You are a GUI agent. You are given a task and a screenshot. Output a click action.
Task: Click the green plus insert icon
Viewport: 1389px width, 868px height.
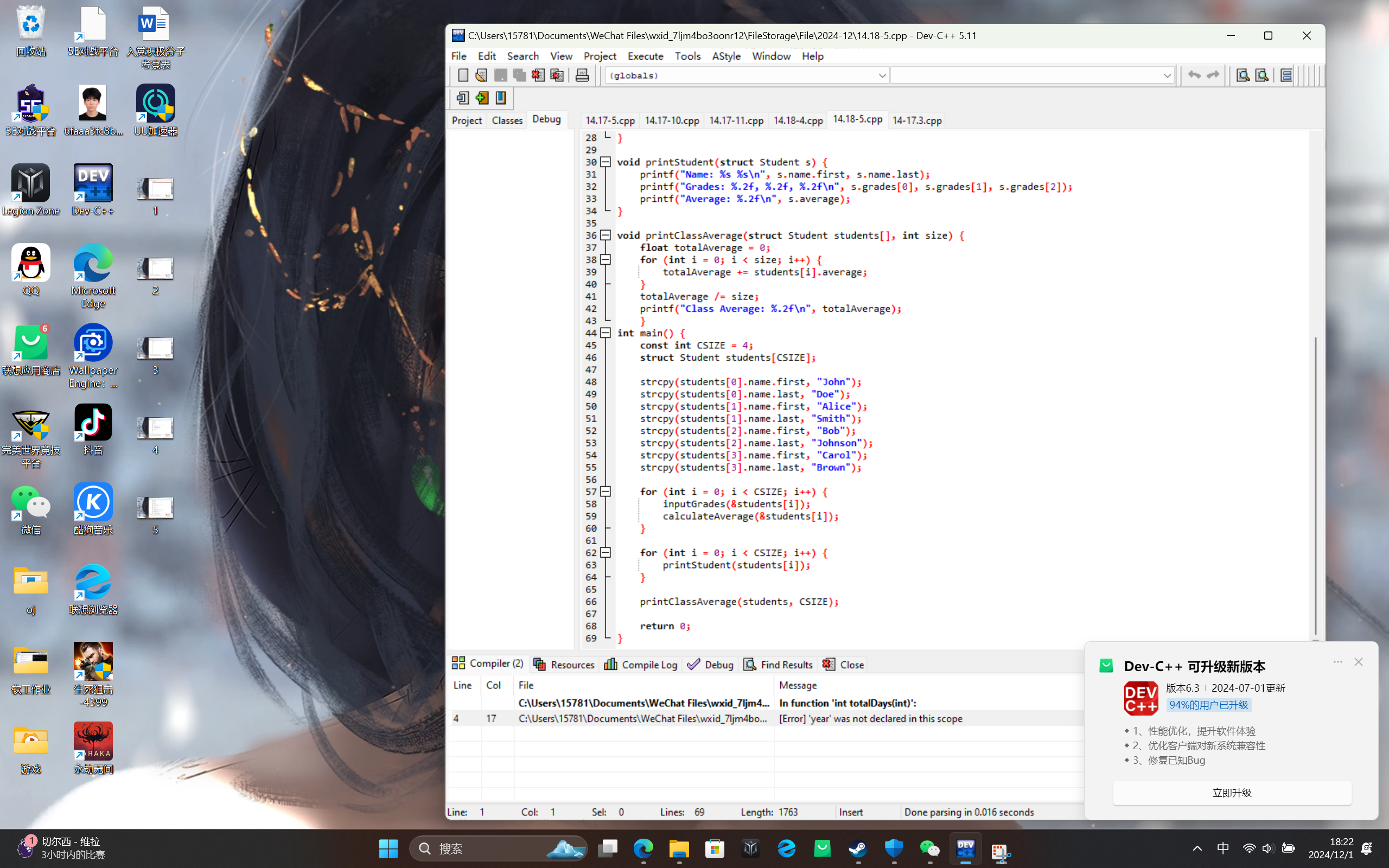click(482, 98)
